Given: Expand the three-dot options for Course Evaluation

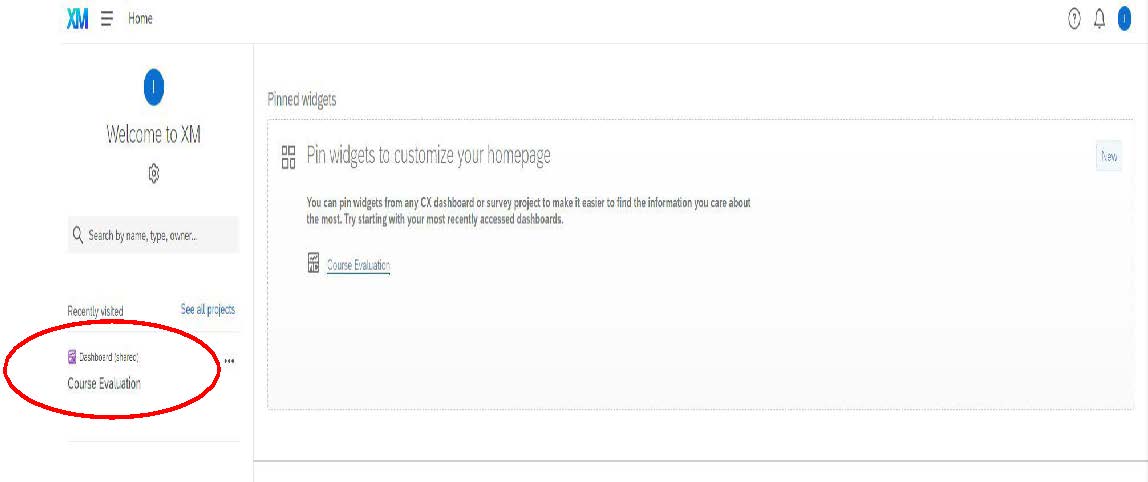Looking at the screenshot, I should tap(230, 361).
